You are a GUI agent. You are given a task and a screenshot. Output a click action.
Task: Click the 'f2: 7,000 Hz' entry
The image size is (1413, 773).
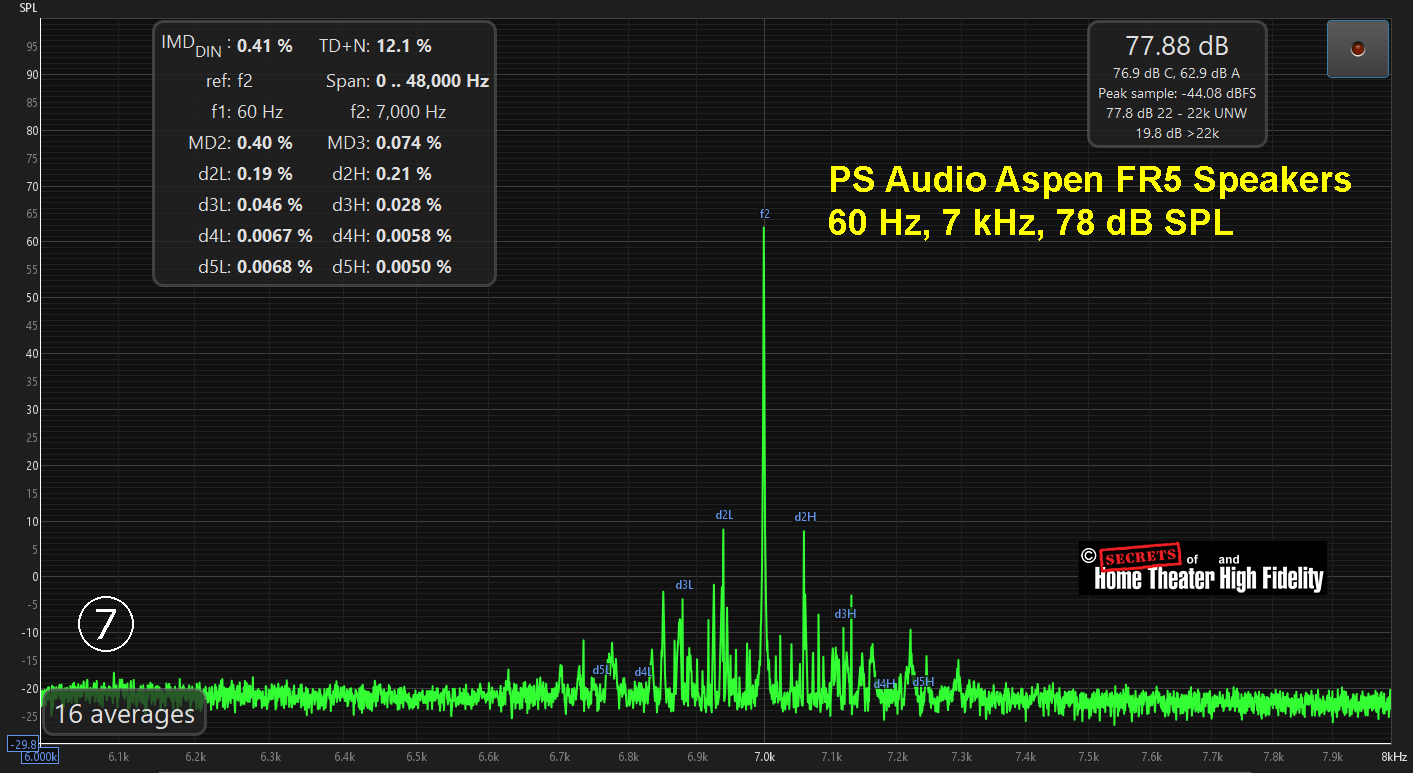pos(400,112)
